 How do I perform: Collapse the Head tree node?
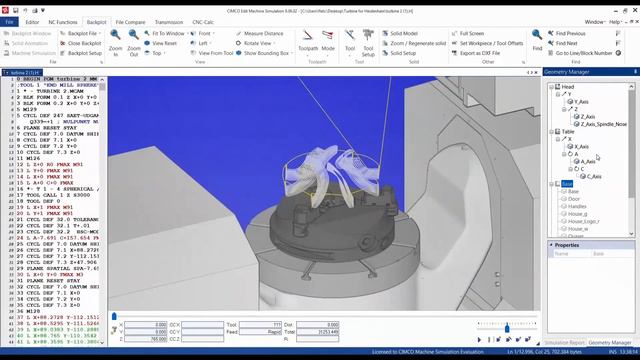pos(551,87)
